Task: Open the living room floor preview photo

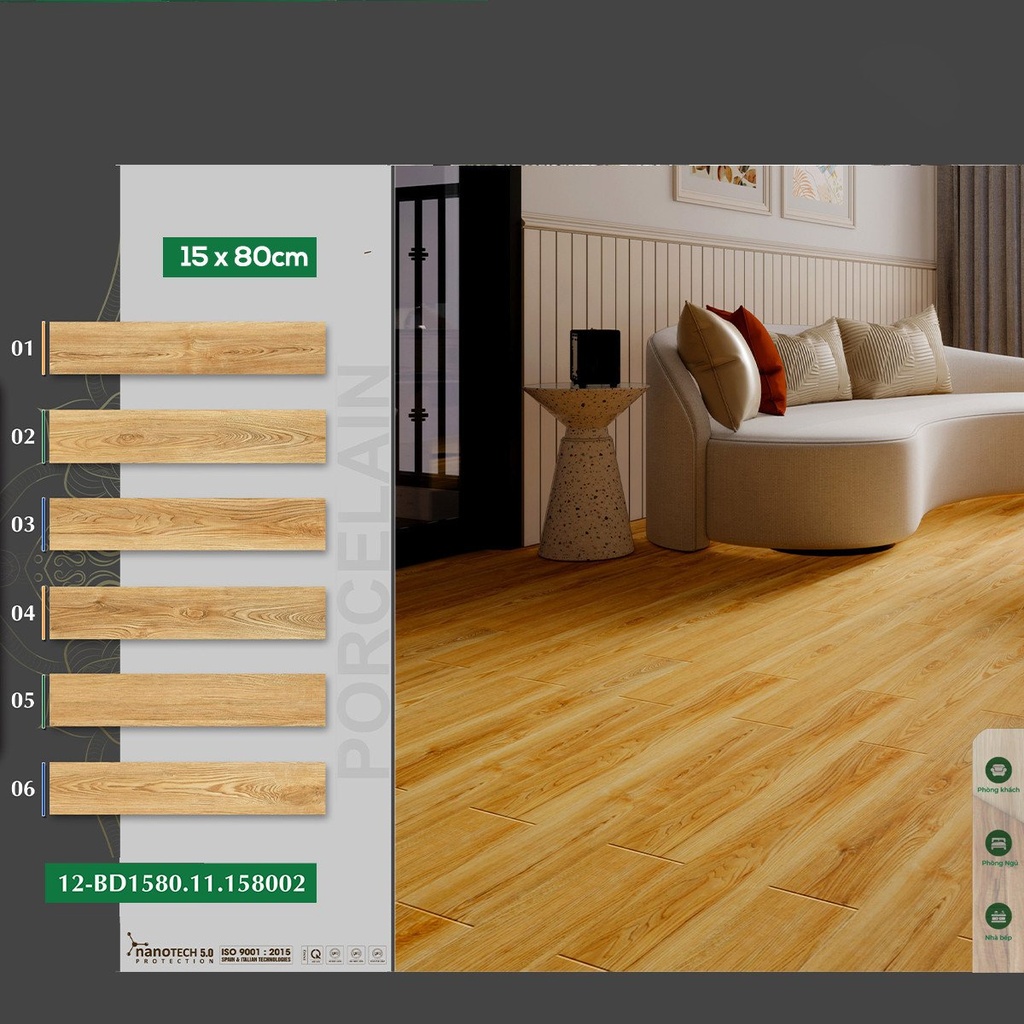Action: (709, 568)
